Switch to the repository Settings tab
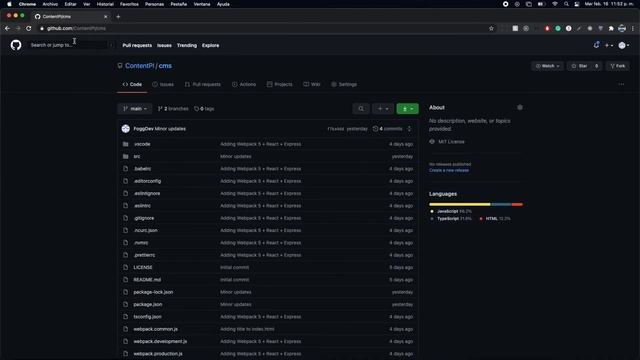The image size is (640, 360). coord(344,84)
